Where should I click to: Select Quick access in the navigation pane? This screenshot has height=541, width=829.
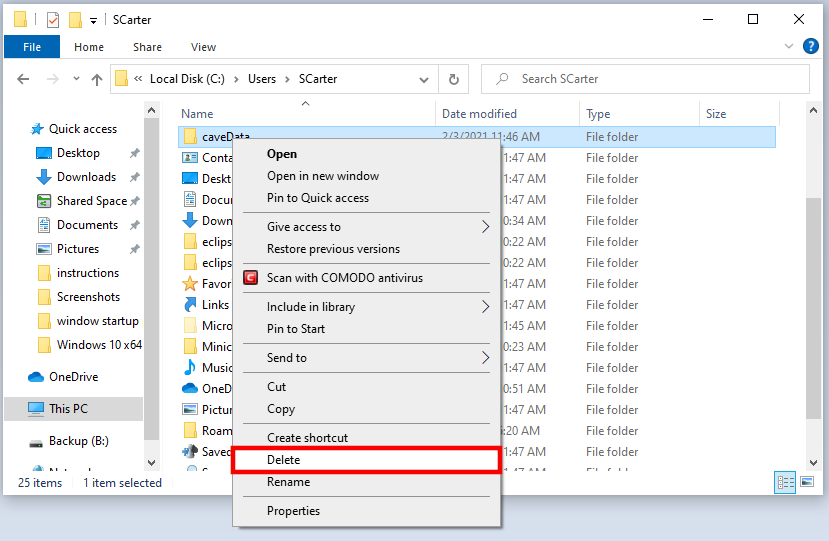pyautogui.click(x=83, y=129)
